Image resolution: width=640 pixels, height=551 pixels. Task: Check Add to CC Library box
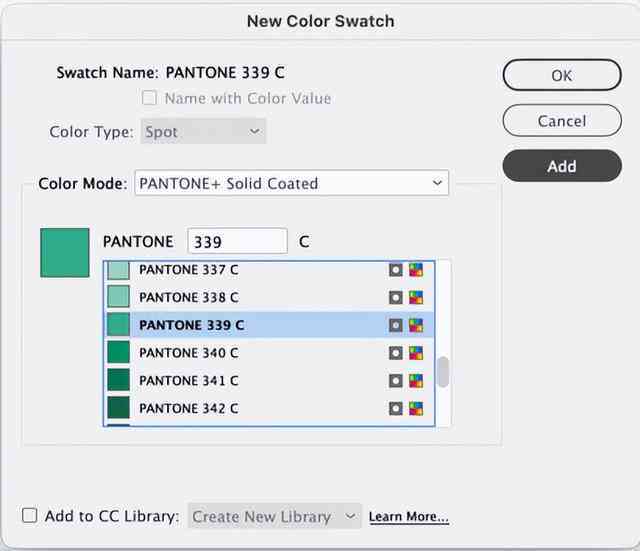[x=29, y=515]
